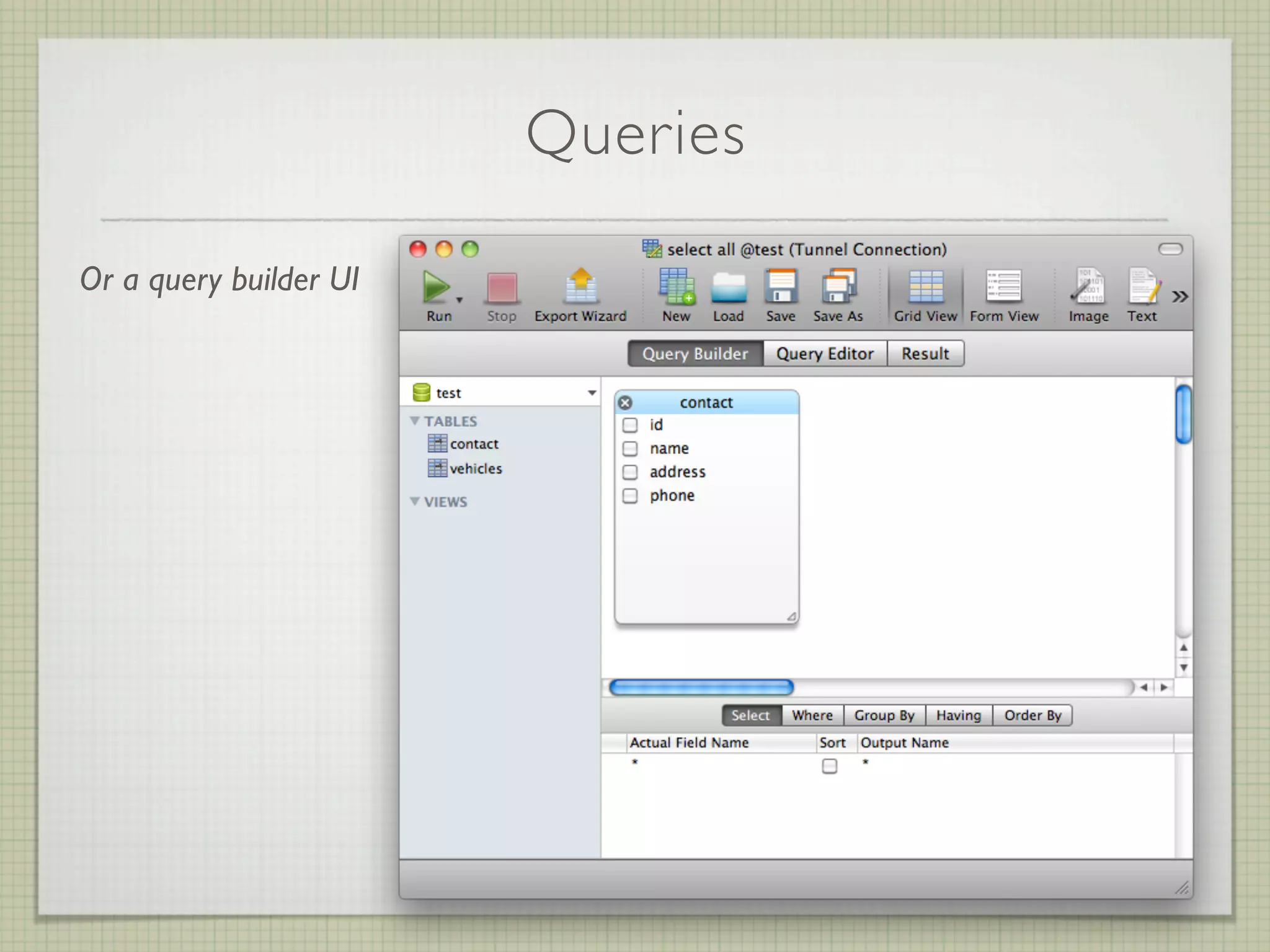Click the contact table box title bar

tap(706, 402)
